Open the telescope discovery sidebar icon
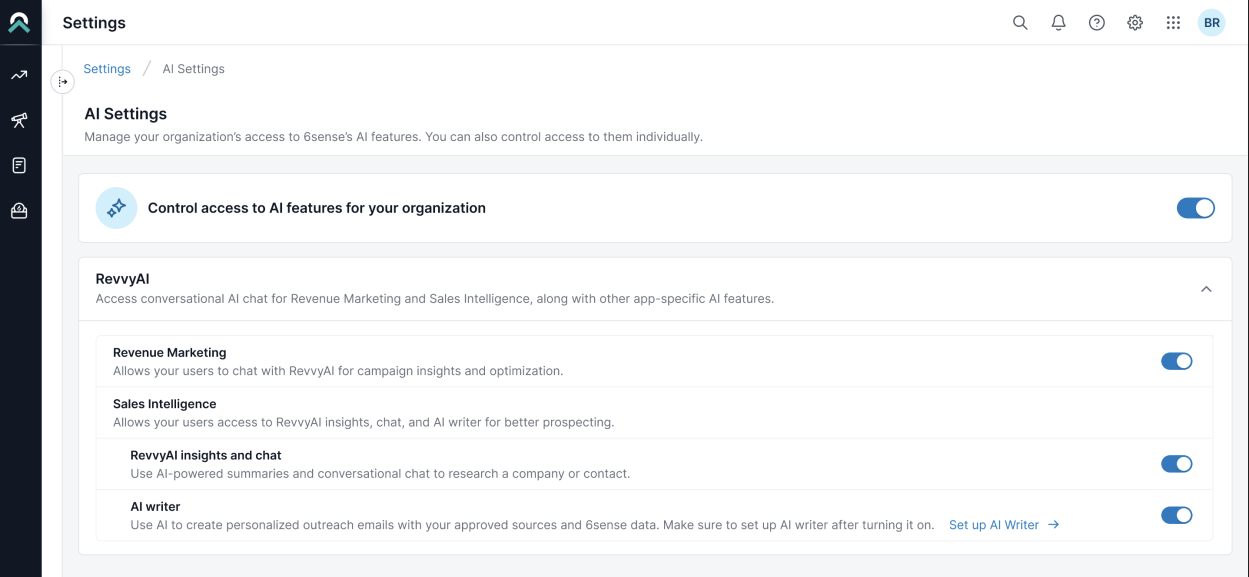The image size is (1249, 577). click(19, 120)
